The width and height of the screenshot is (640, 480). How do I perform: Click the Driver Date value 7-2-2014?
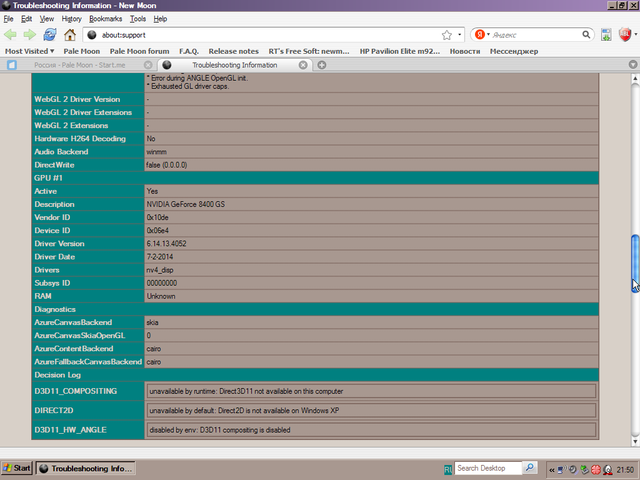click(160, 257)
